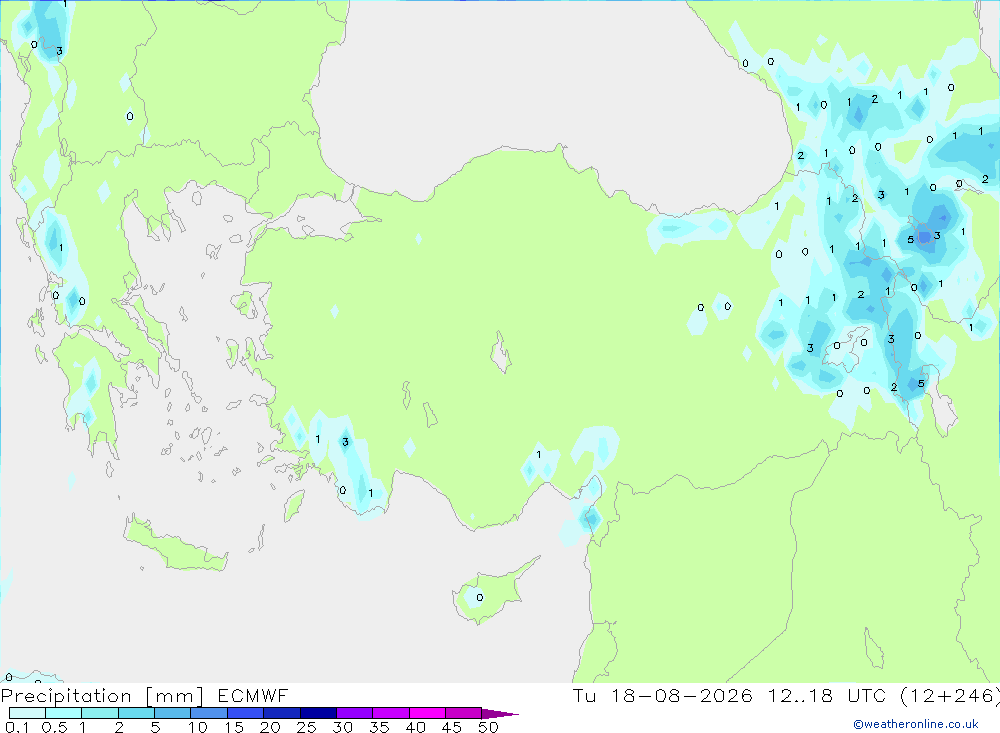Image resolution: width=1000 pixels, height=733 pixels.
Task: Click the legend scale label '30'
Action: tap(343, 727)
